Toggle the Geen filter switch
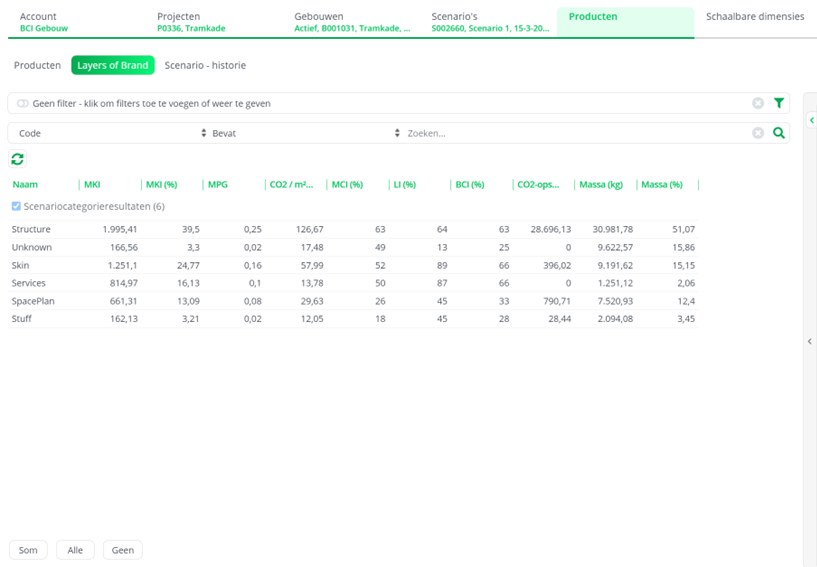The height and width of the screenshot is (567, 817). click(22, 103)
